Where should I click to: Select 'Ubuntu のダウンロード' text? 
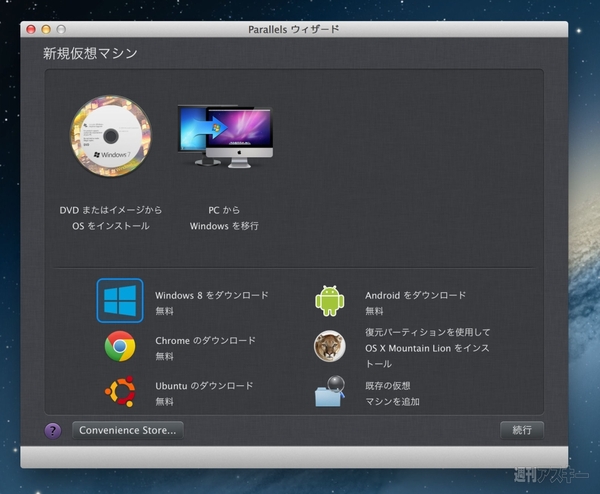point(204,386)
